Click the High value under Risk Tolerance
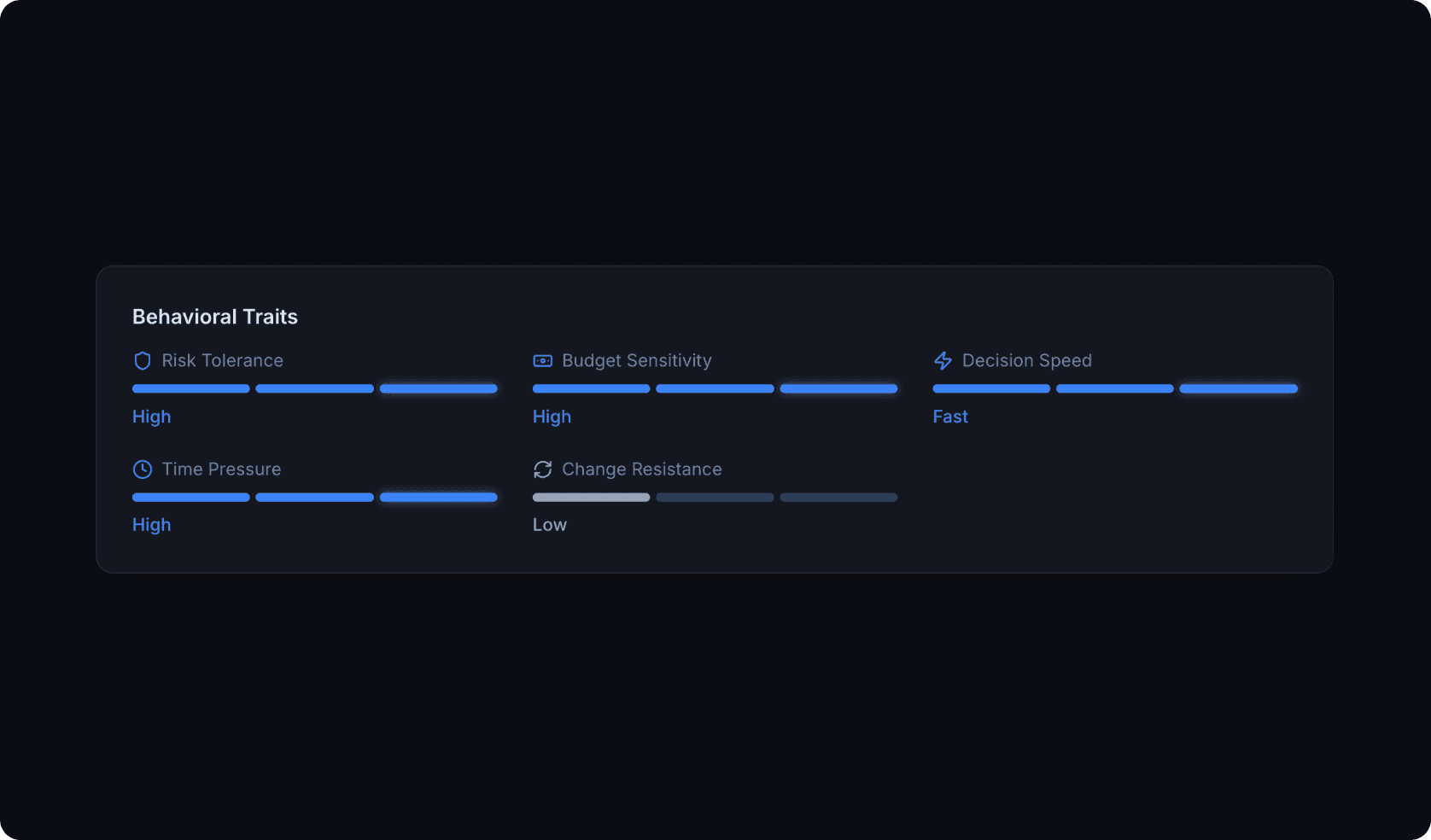The height and width of the screenshot is (840, 1431). point(152,417)
